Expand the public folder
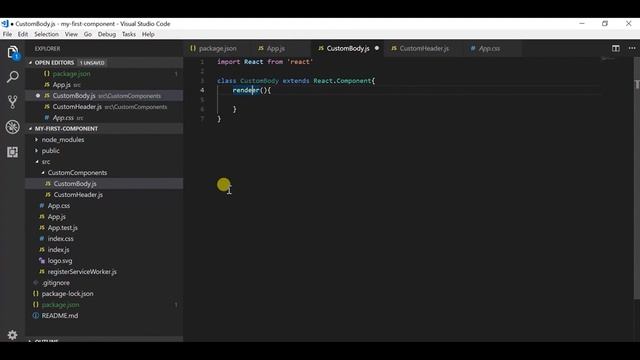 (50, 151)
